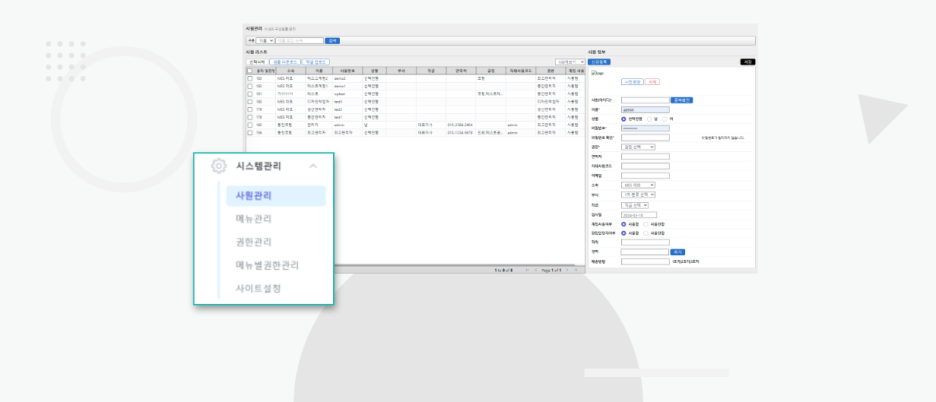Open the 권한 selection dropdown
The image size is (936, 402).
[x=638, y=147]
